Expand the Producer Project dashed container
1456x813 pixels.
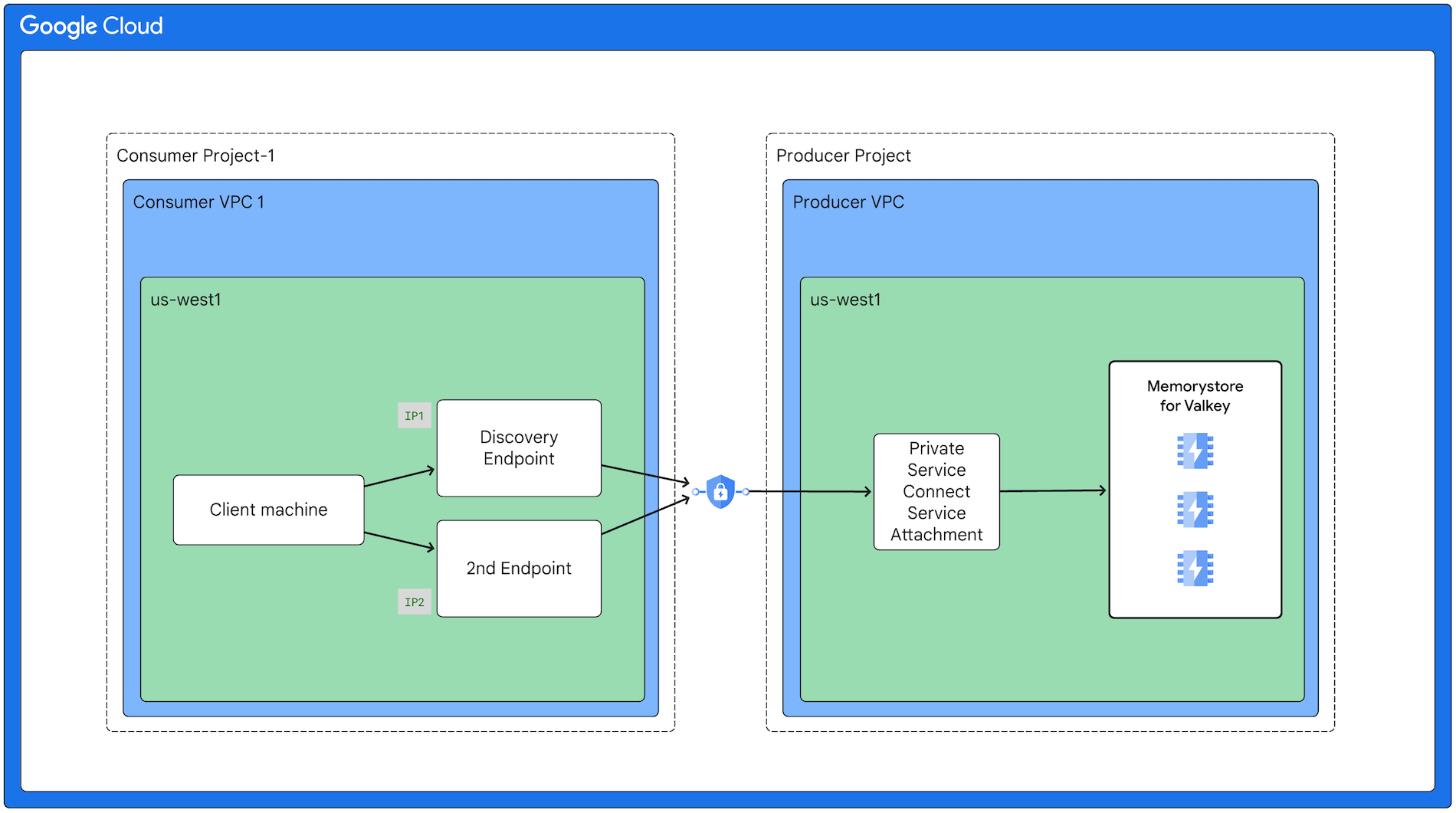click(844, 156)
